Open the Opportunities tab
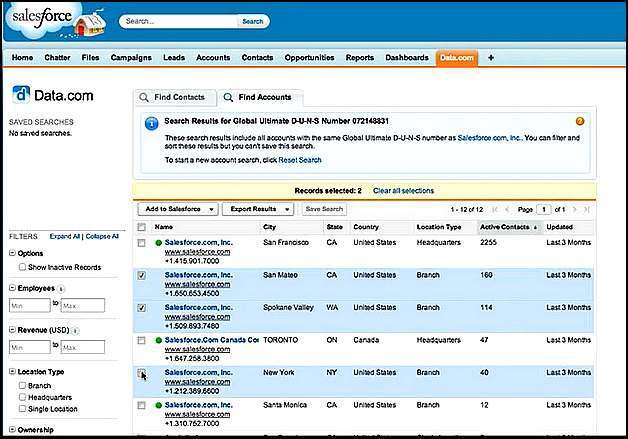 309,58
